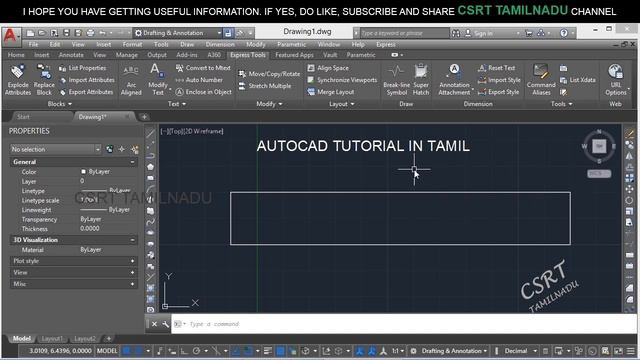640x360 pixels.
Task: Click the keyword search field in title bar
Action: pos(404,33)
